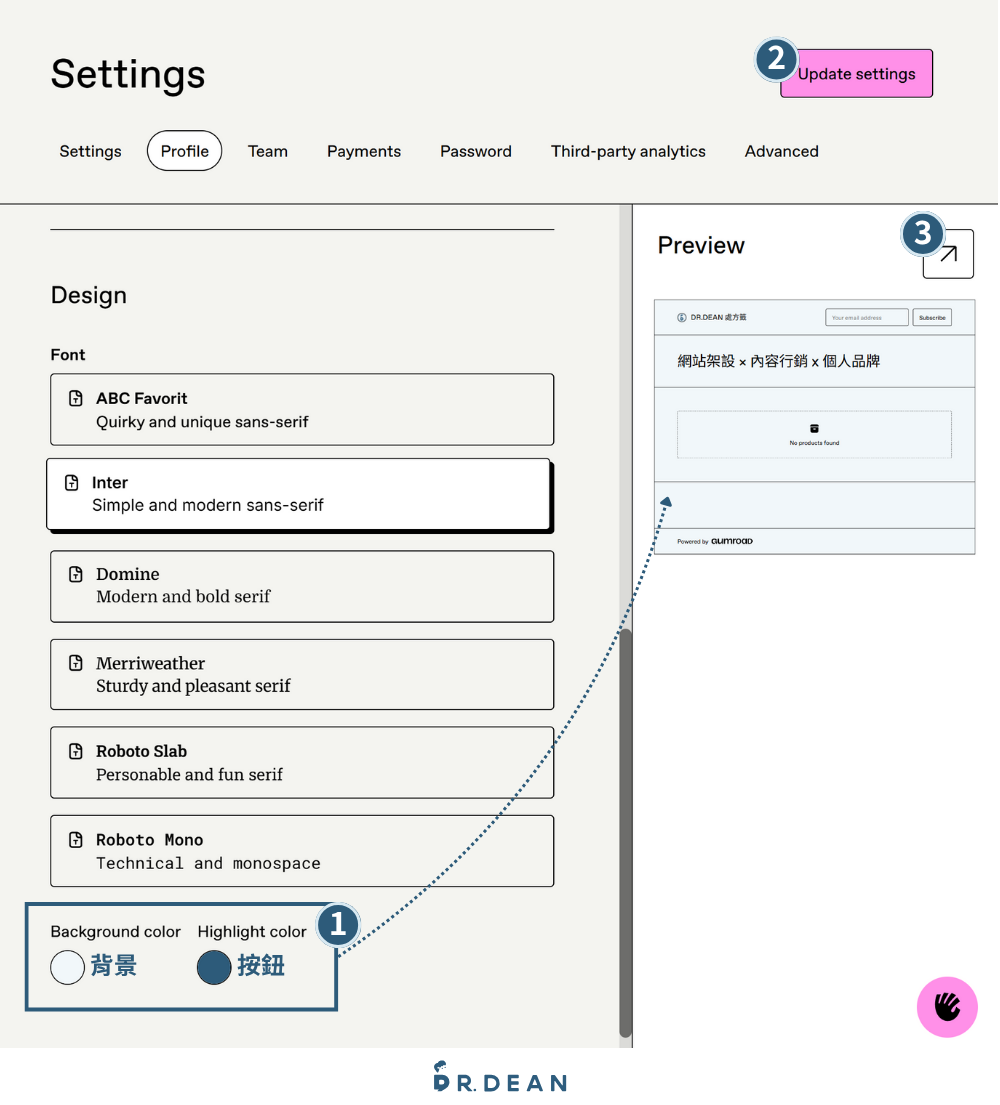
Task: Open the Background color swatch
Action: click(67, 967)
